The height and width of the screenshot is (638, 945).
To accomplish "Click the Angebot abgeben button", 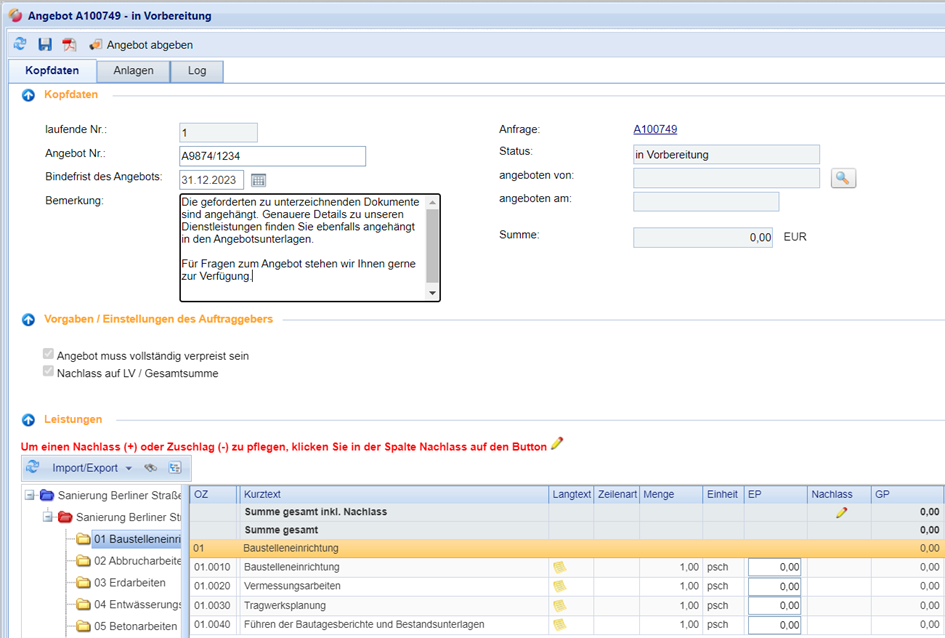I will pos(141,45).
